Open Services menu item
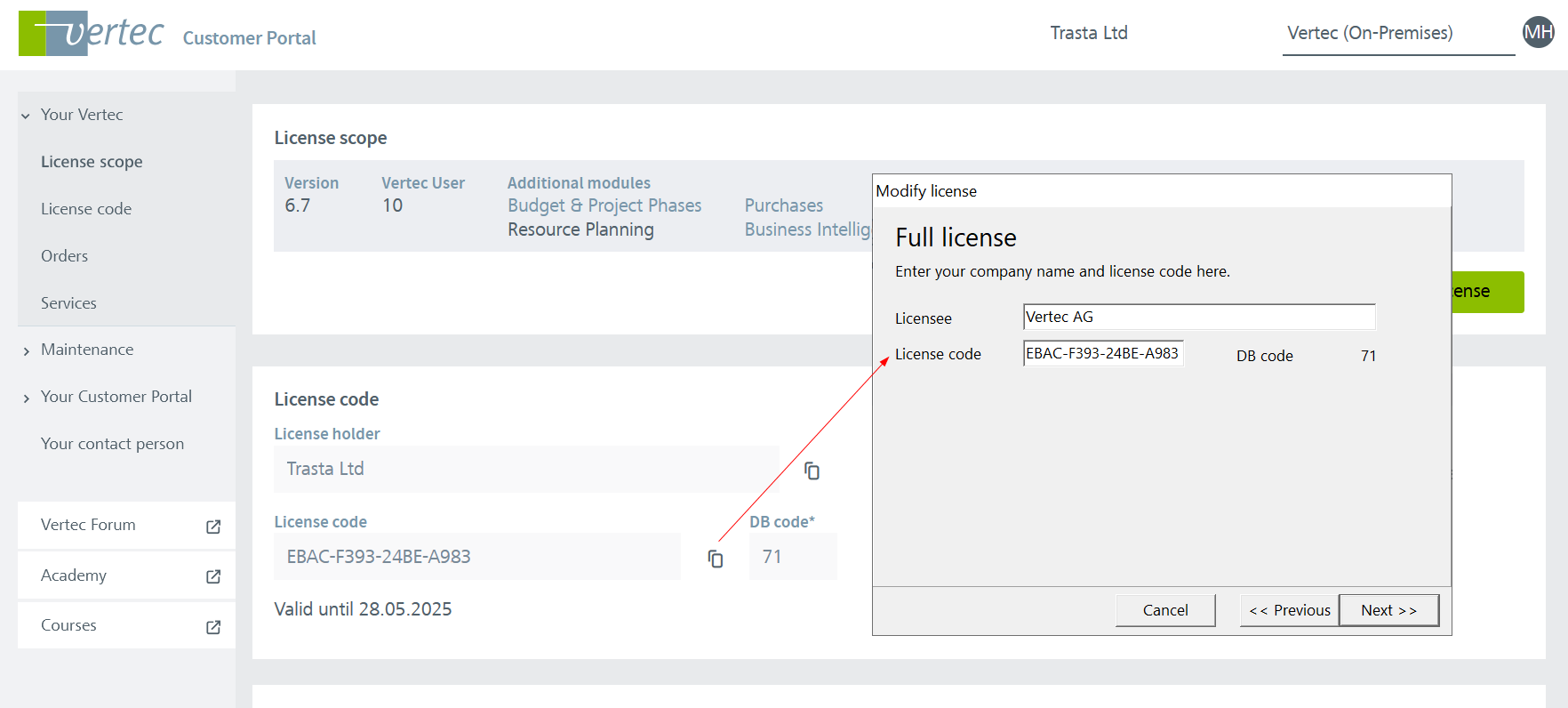 (68, 303)
